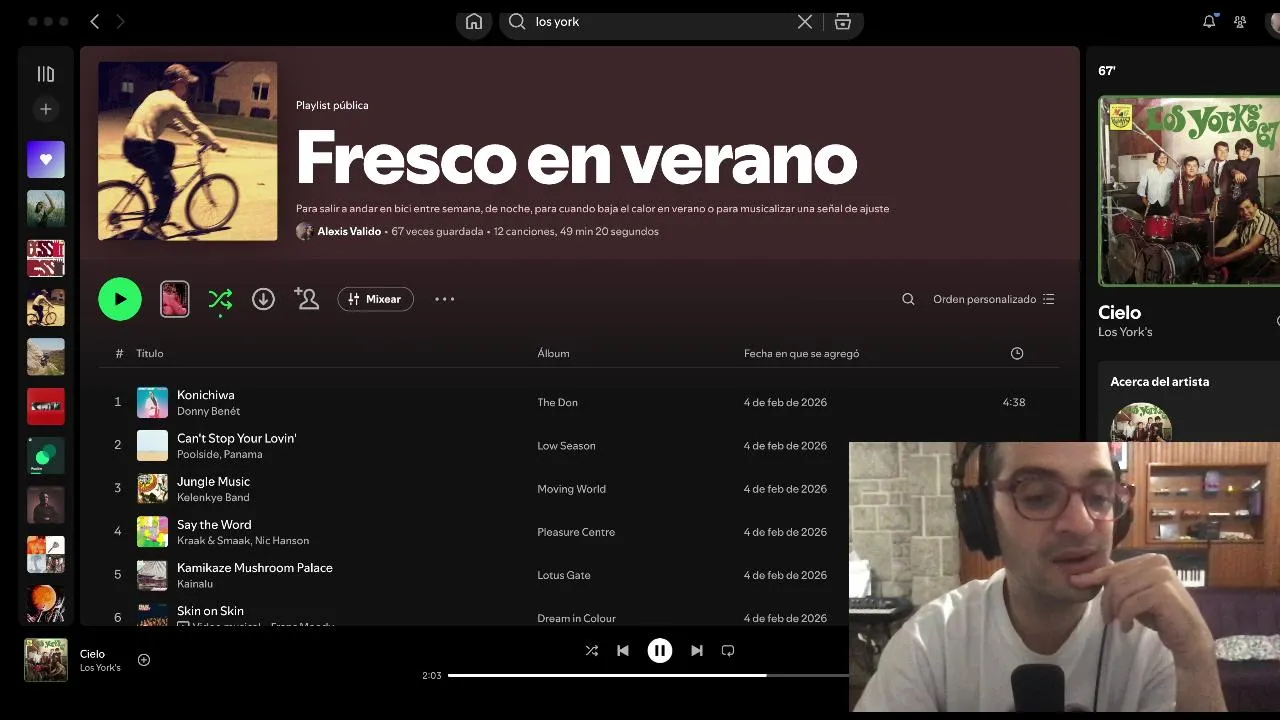This screenshot has width=1280, height=720.
Task: Sort by the Álbum column header
Action: click(x=553, y=353)
